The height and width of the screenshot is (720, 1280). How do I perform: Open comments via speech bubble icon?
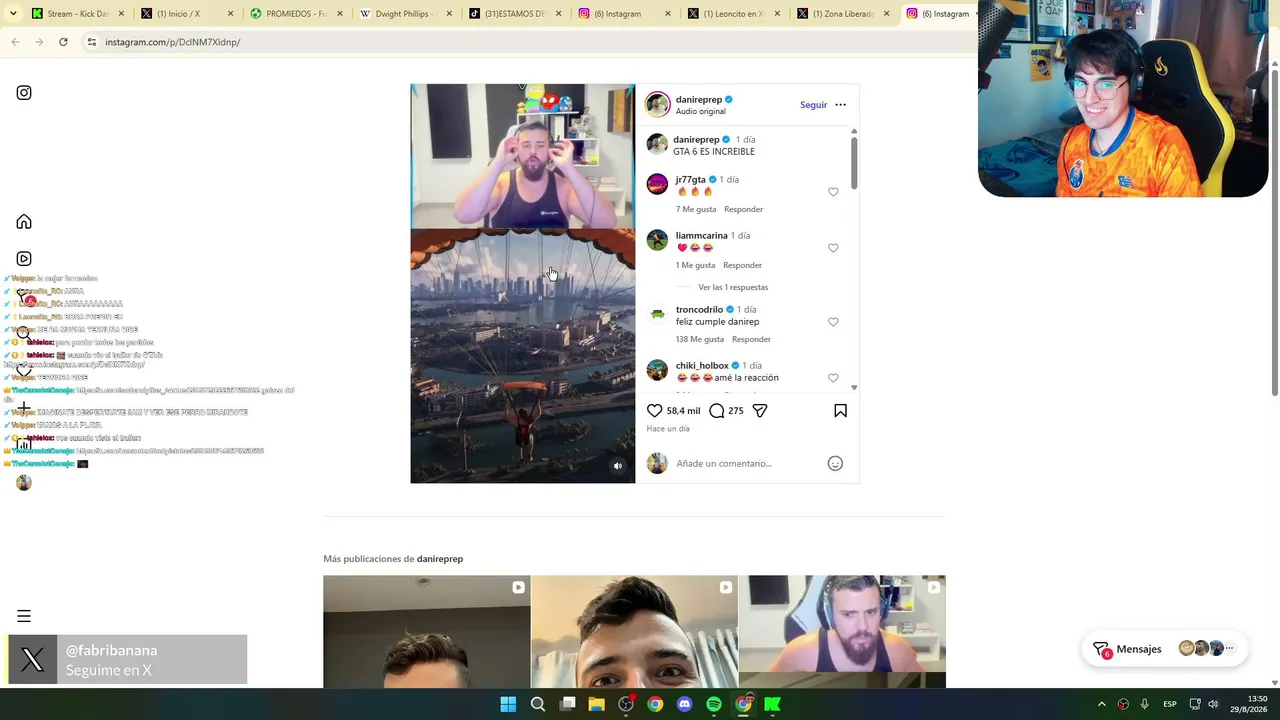point(717,411)
